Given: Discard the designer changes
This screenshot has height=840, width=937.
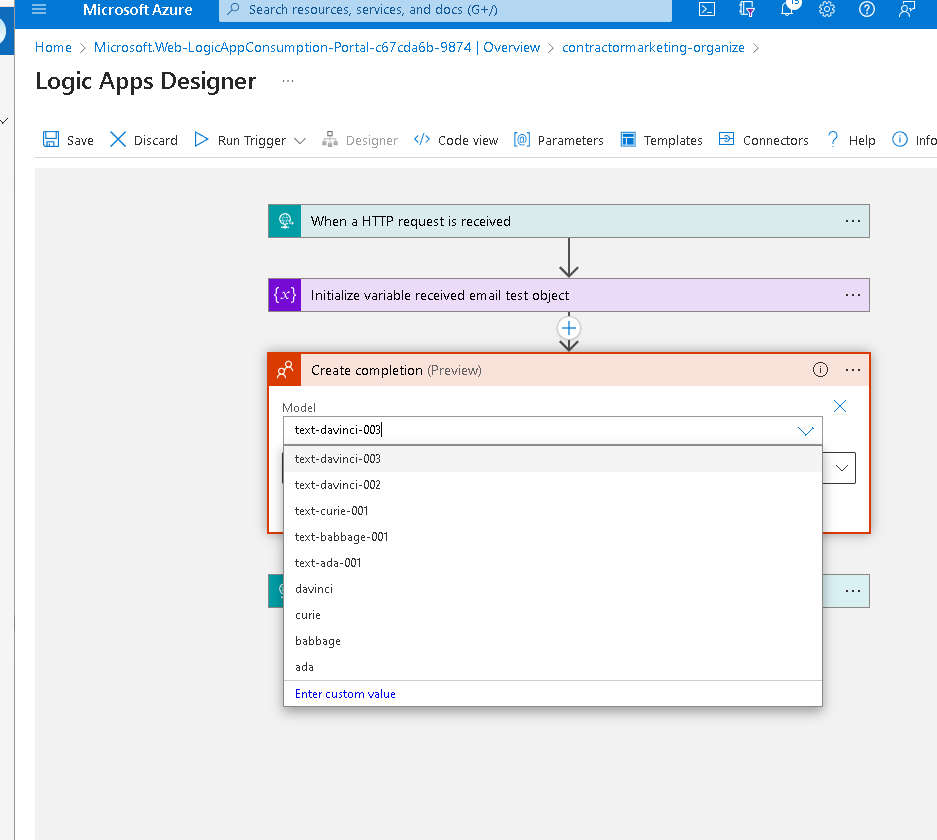Looking at the screenshot, I should click(144, 140).
